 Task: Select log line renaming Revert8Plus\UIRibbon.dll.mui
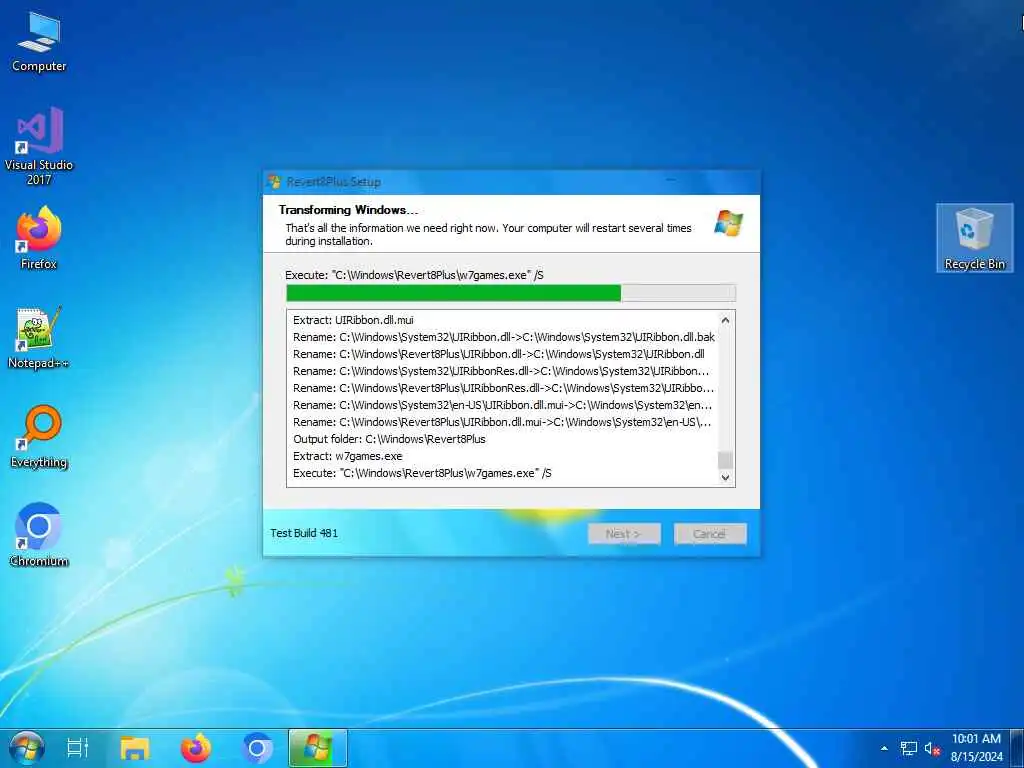502,422
